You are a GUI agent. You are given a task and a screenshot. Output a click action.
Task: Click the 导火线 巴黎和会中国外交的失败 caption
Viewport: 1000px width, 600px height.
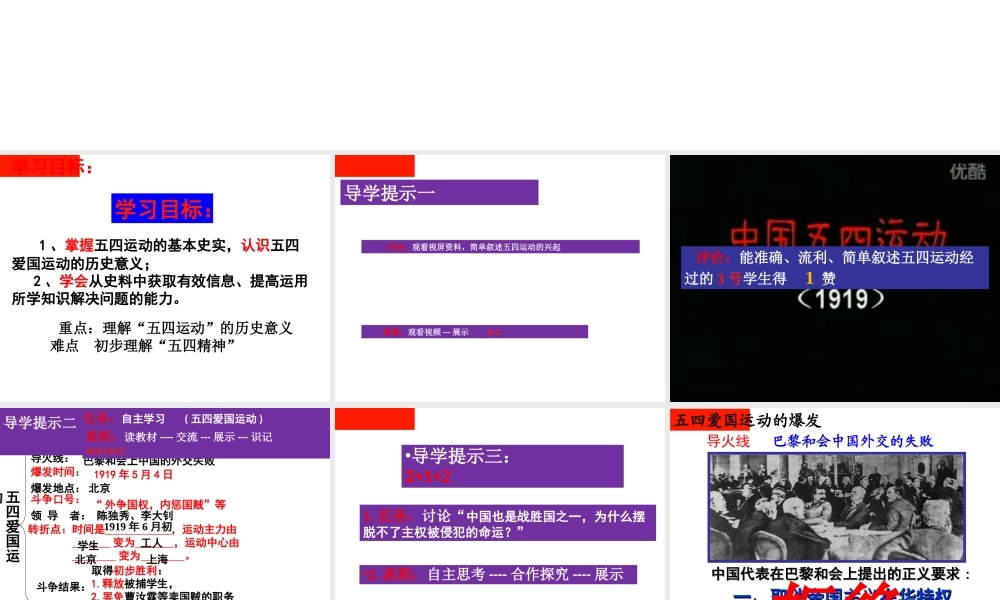pyautogui.click(x=820, y=441)
